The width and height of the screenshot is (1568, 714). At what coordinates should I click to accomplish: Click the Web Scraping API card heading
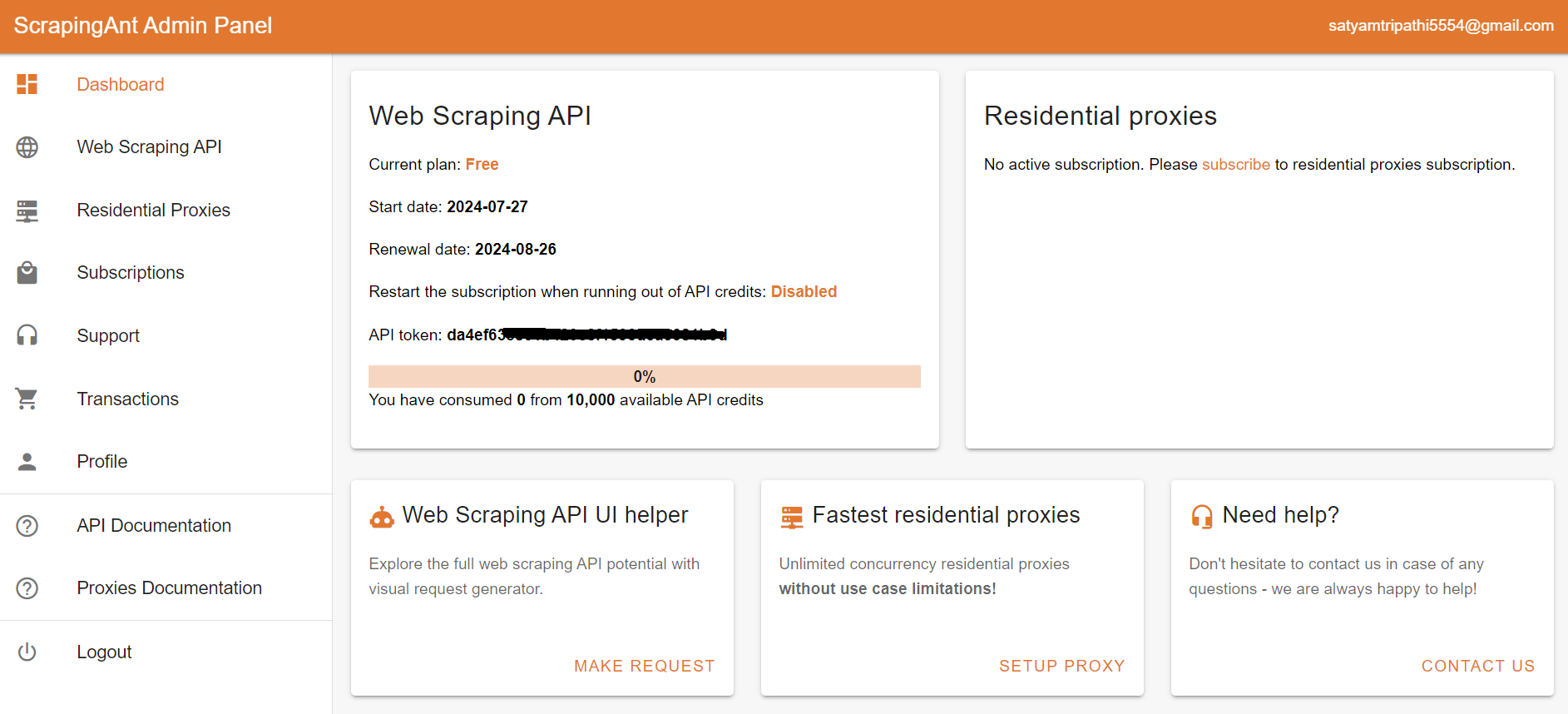[480, 116]
